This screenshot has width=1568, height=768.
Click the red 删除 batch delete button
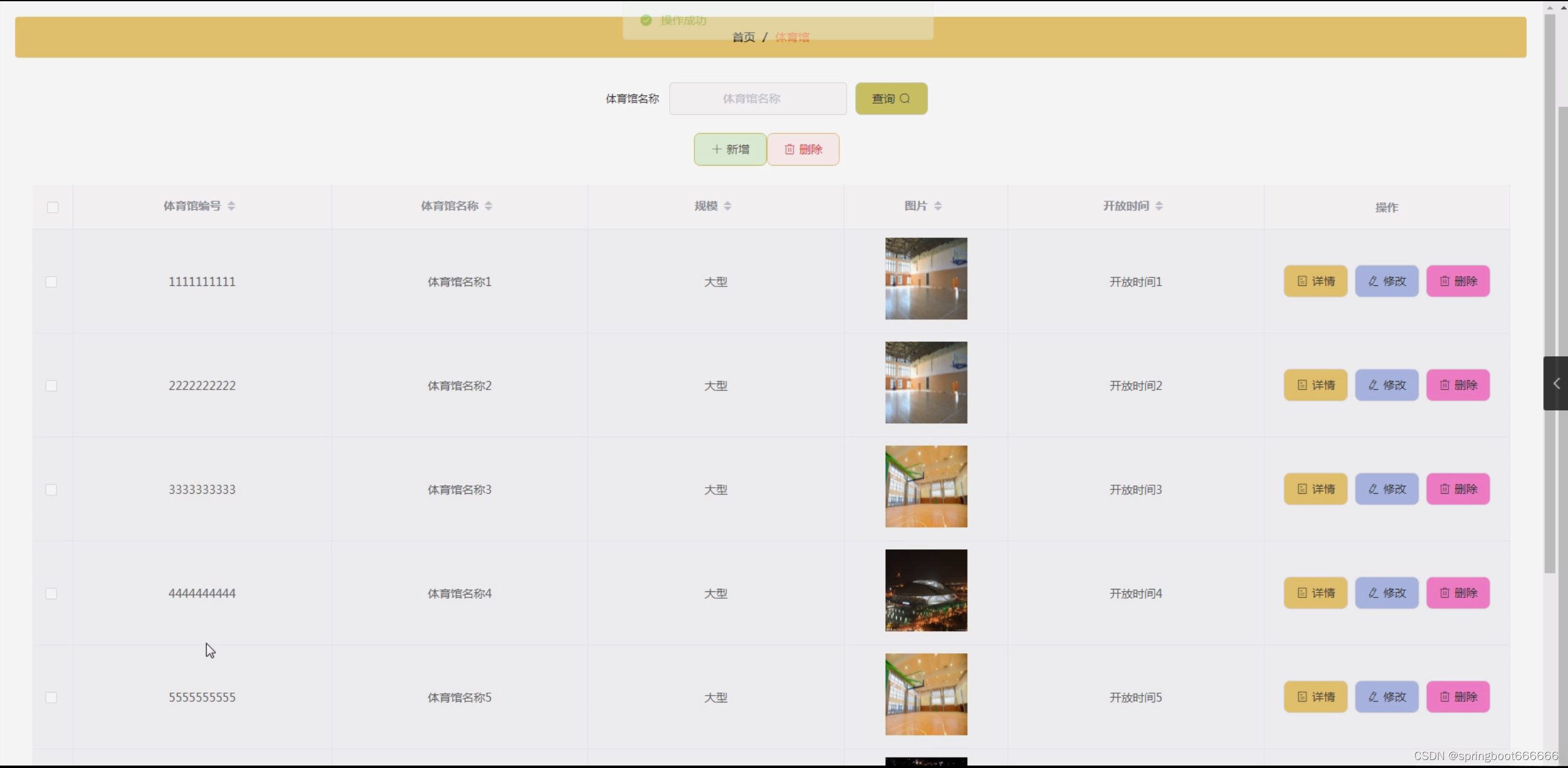point(803,149)
